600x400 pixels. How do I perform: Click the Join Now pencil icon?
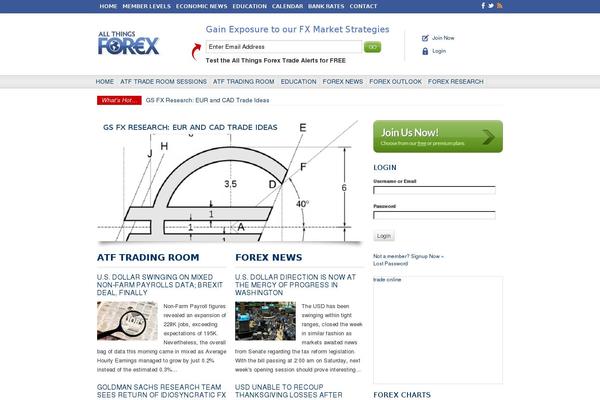point(425,38)
